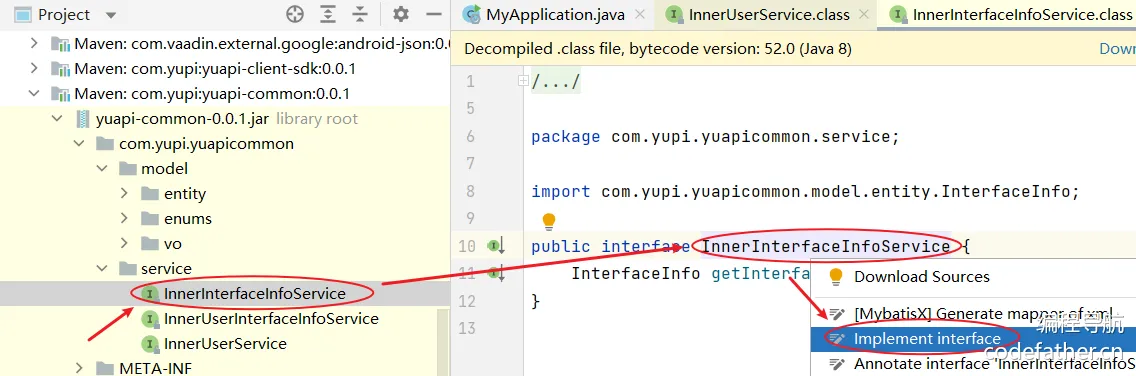Choose Implement interface from popup
This screenshot has height=376, width=1136.
coord(927,338)
